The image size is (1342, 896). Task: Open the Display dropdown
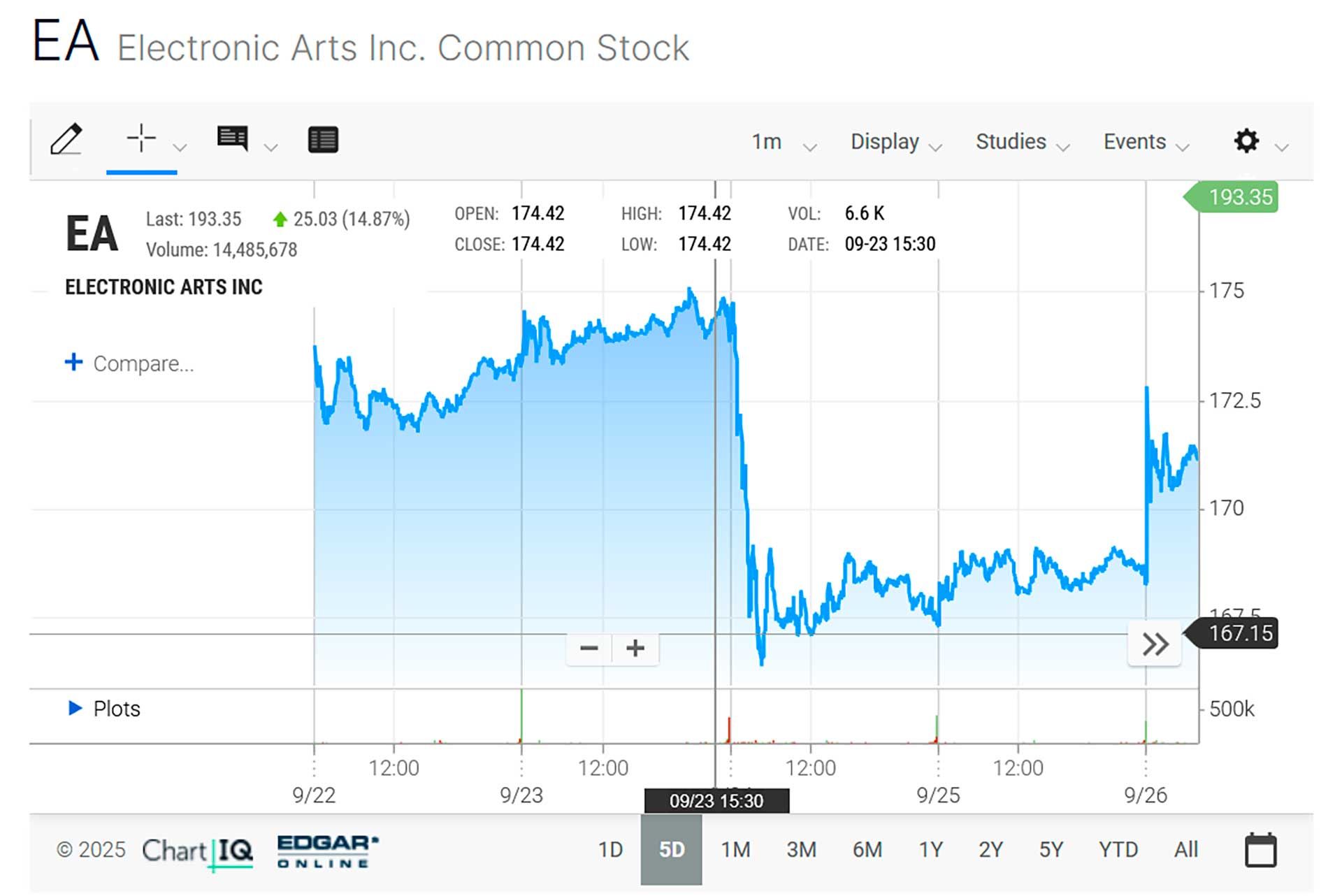[884, 141]
